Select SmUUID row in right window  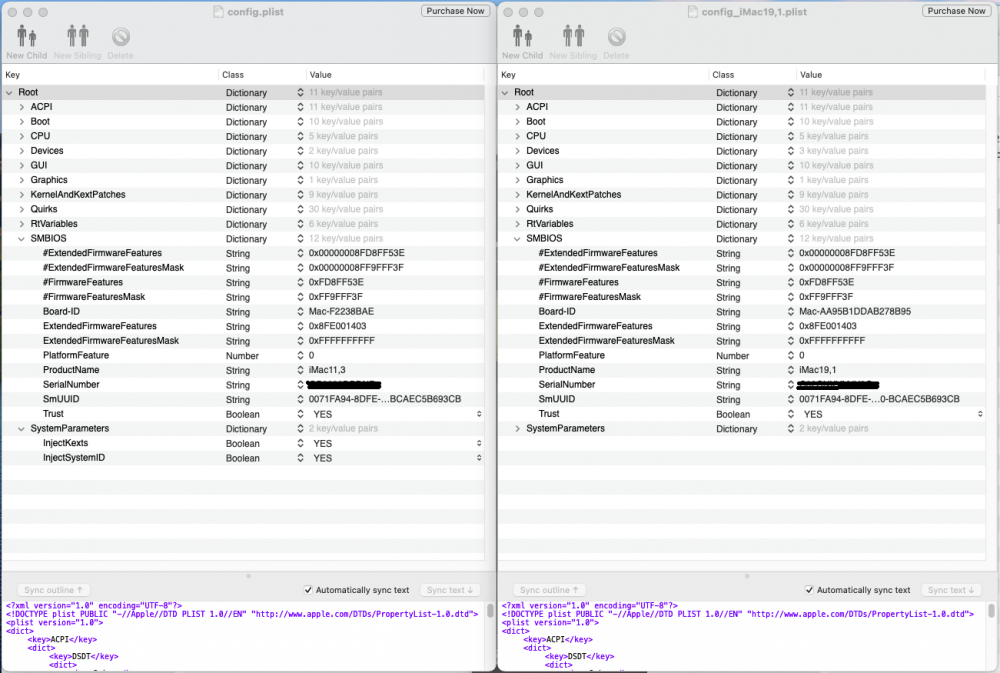click(742, 399)
